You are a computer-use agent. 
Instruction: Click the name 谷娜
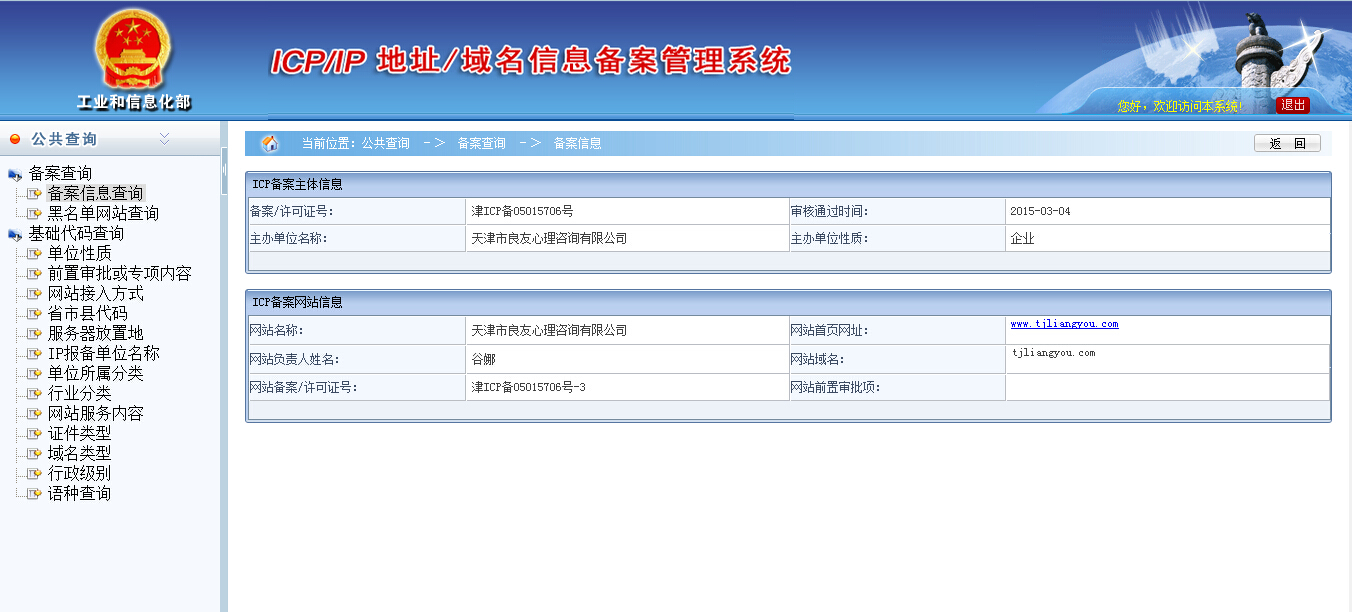tap(483, 359)
